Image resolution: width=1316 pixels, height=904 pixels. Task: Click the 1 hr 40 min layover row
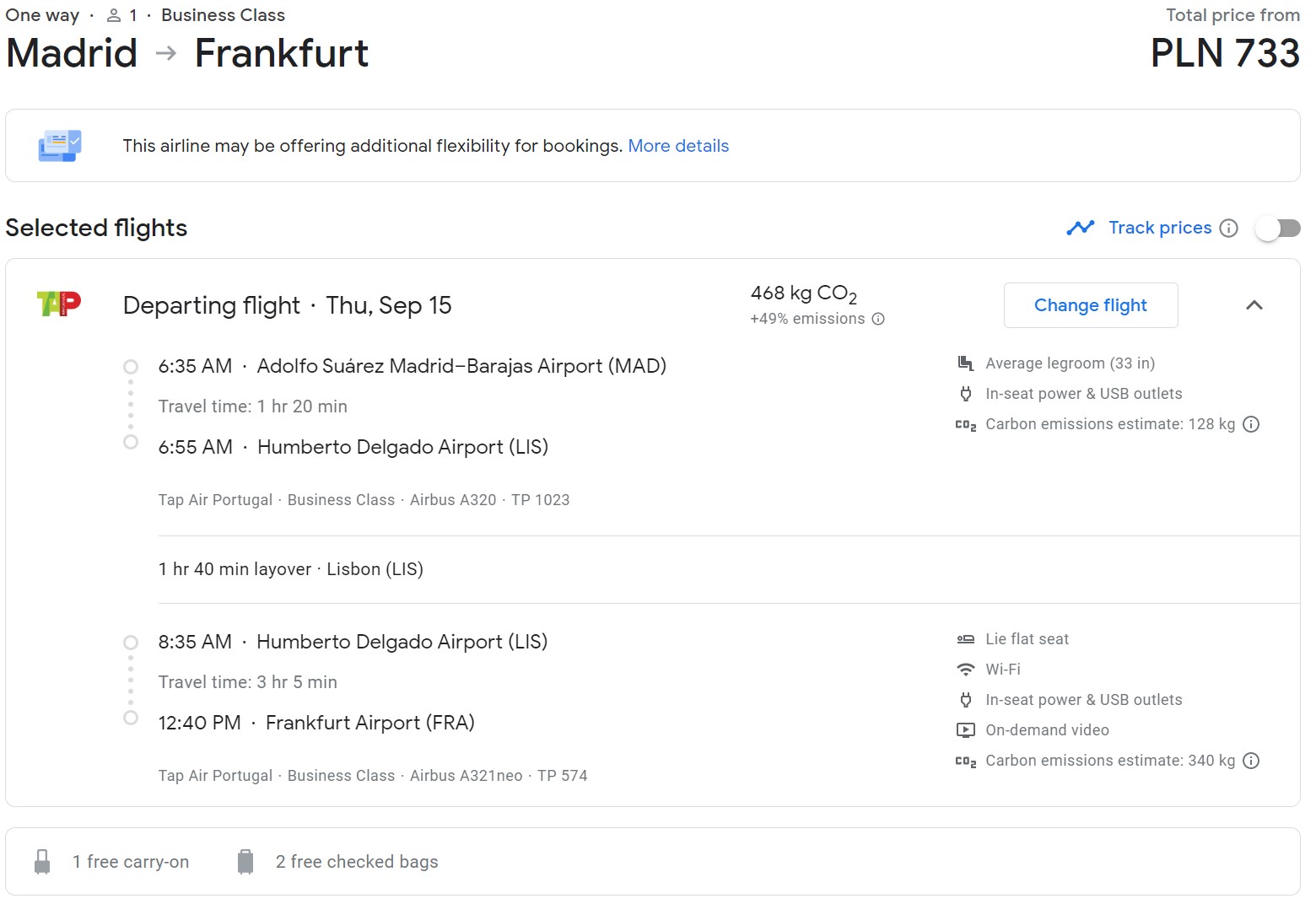729,569
